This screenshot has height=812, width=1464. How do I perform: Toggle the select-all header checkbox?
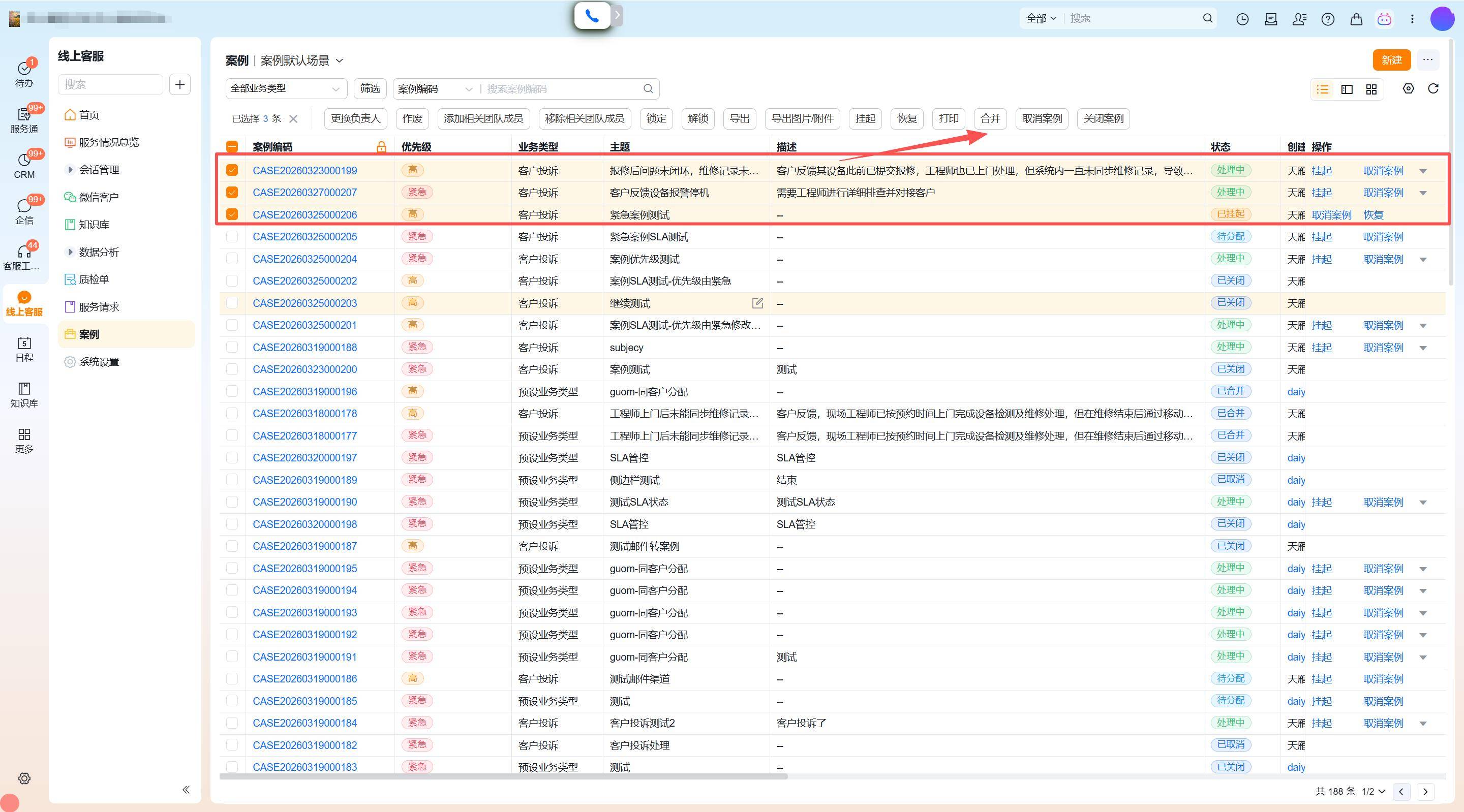pyautogui.click(x=232, y=147)
